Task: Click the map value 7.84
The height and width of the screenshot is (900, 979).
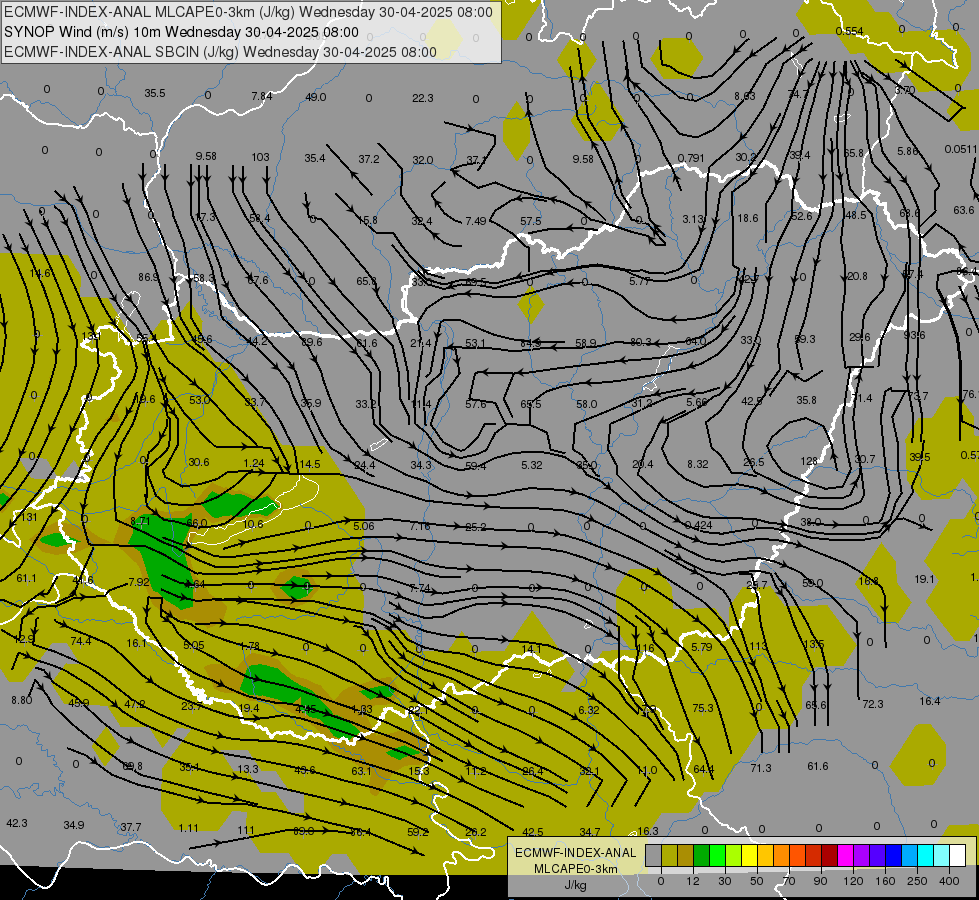Action: pos(262,96)
